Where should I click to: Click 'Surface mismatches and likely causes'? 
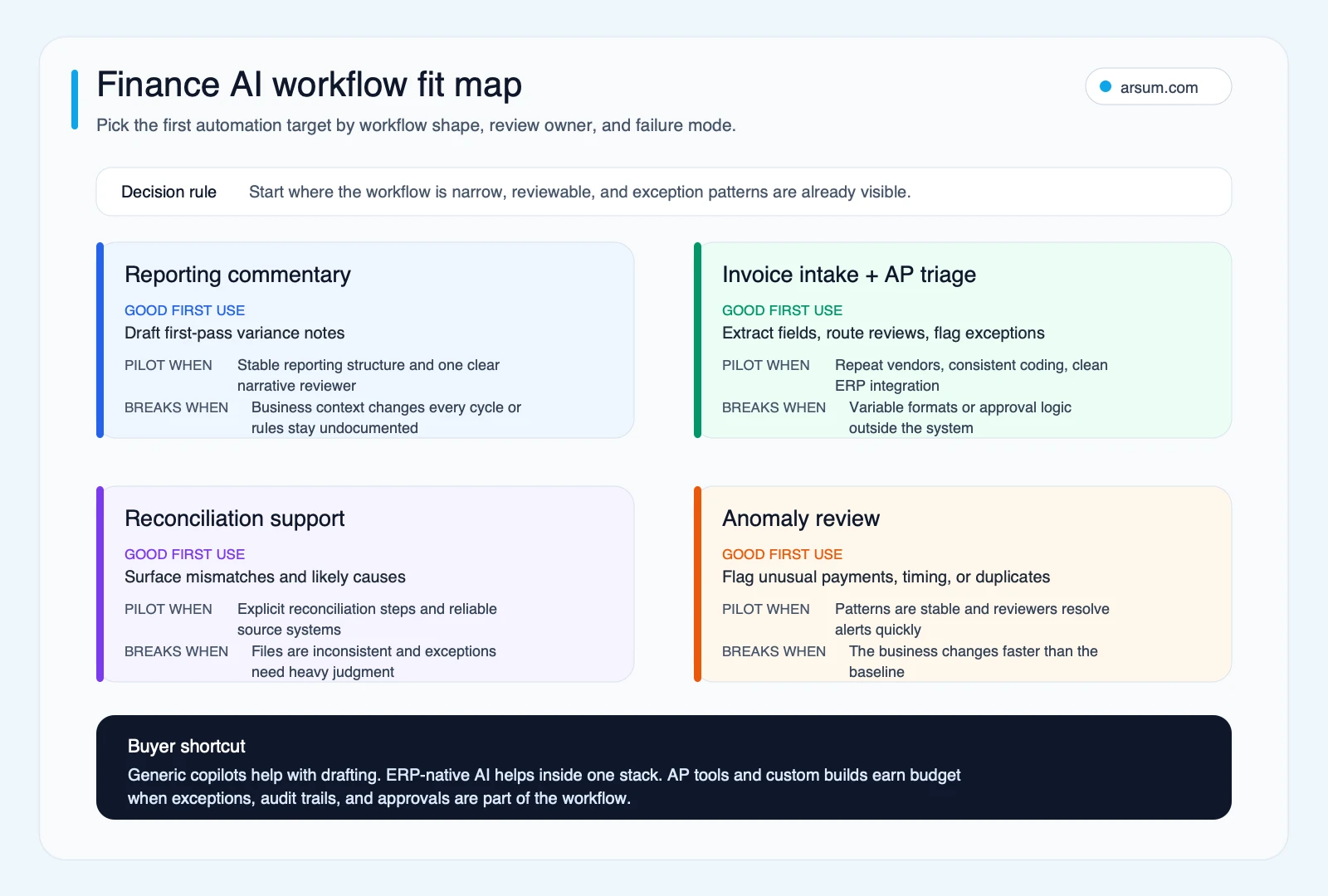[265, 577]
